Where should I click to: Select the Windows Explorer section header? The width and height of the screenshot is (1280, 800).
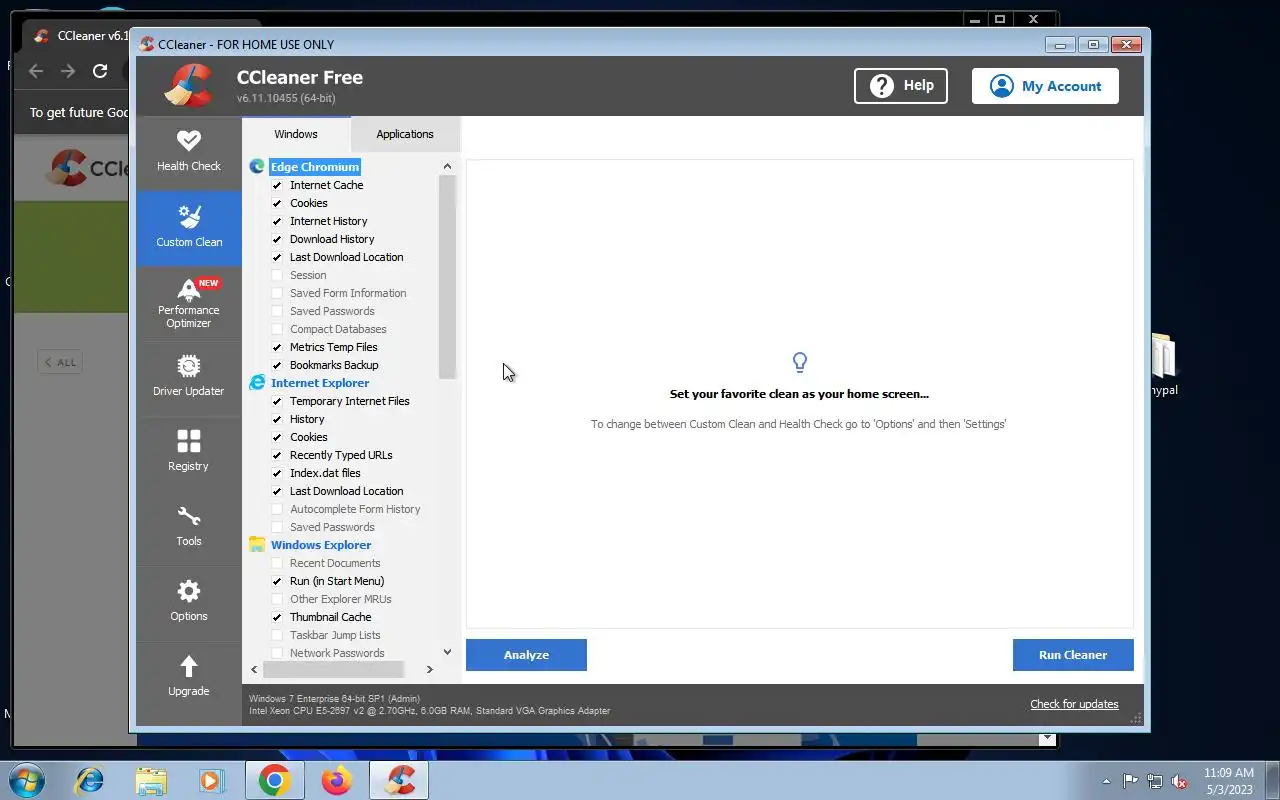(321, 545)
